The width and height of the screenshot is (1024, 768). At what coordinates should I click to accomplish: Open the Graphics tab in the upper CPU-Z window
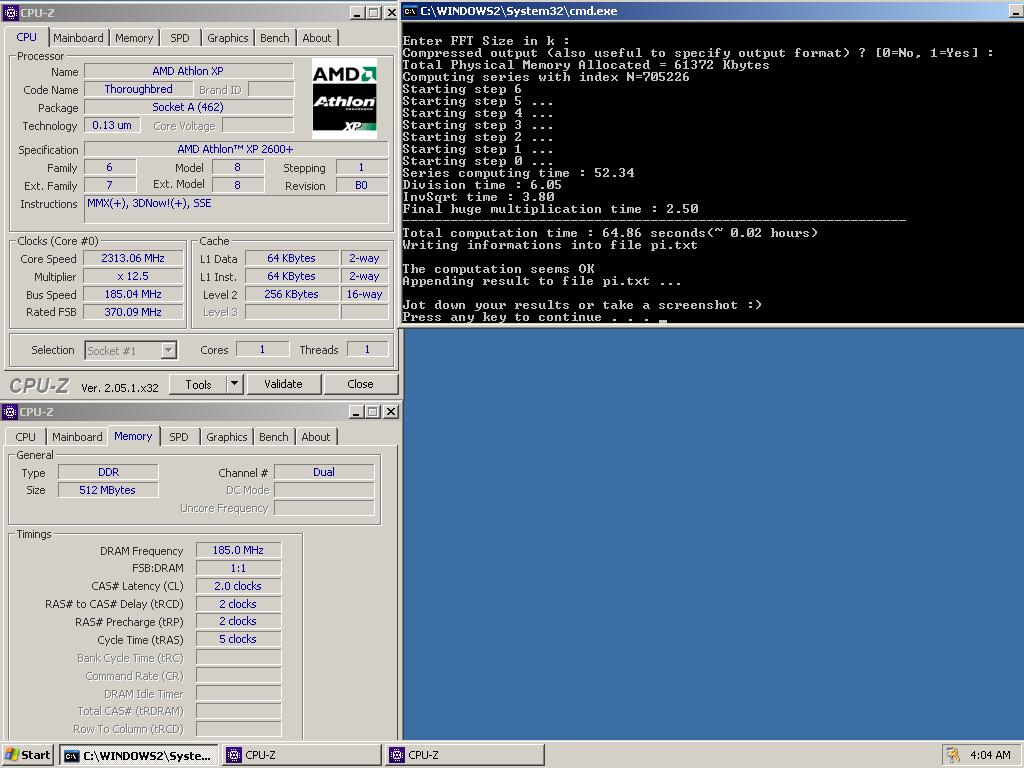coord(227,38)
